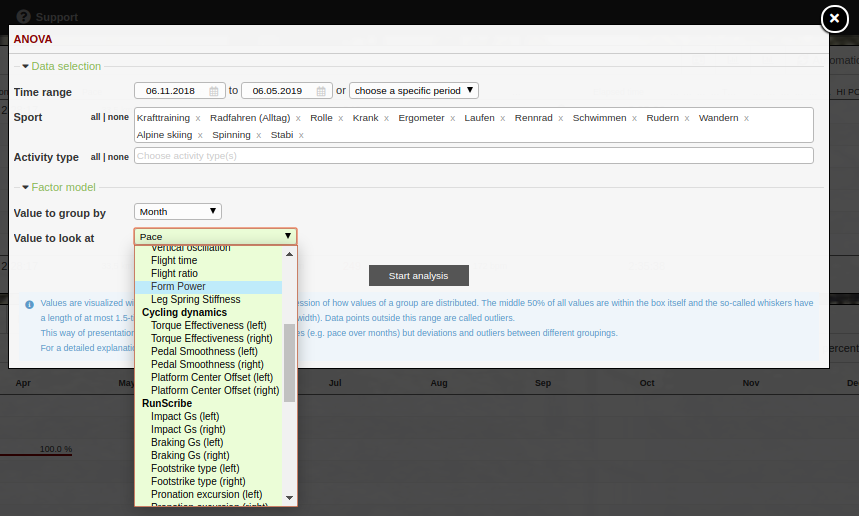Click the Support link behind the dialog
859x516 pixels.
click(56, 17)
